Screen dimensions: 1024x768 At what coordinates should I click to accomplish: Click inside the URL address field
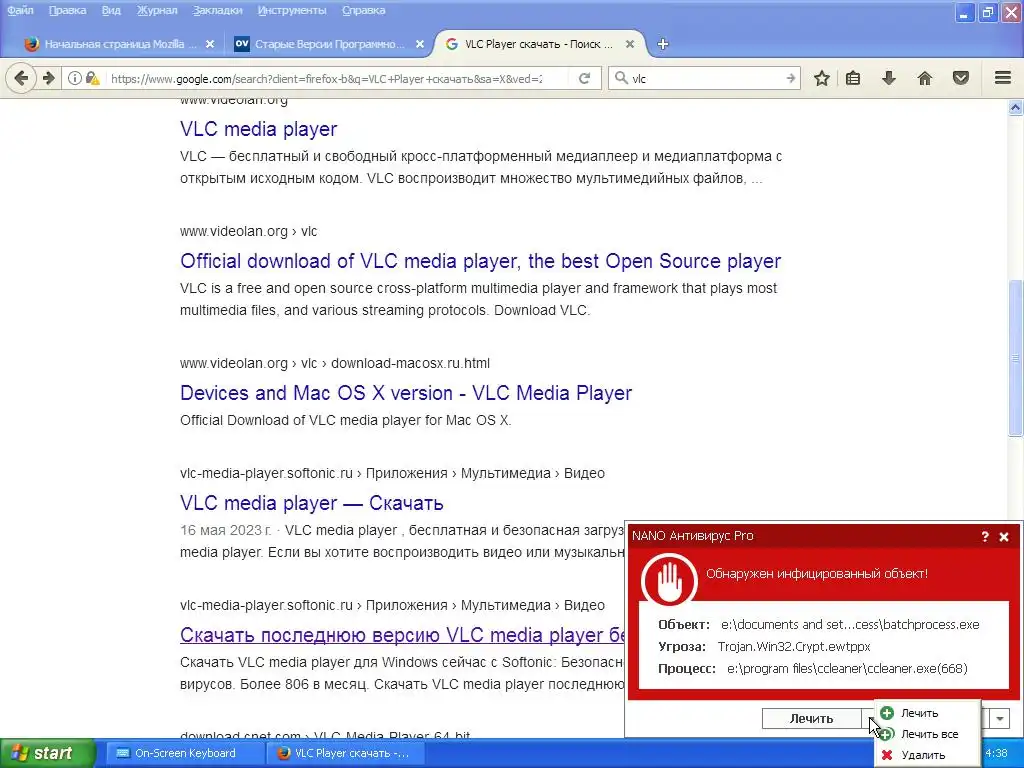tap(327, 78)
